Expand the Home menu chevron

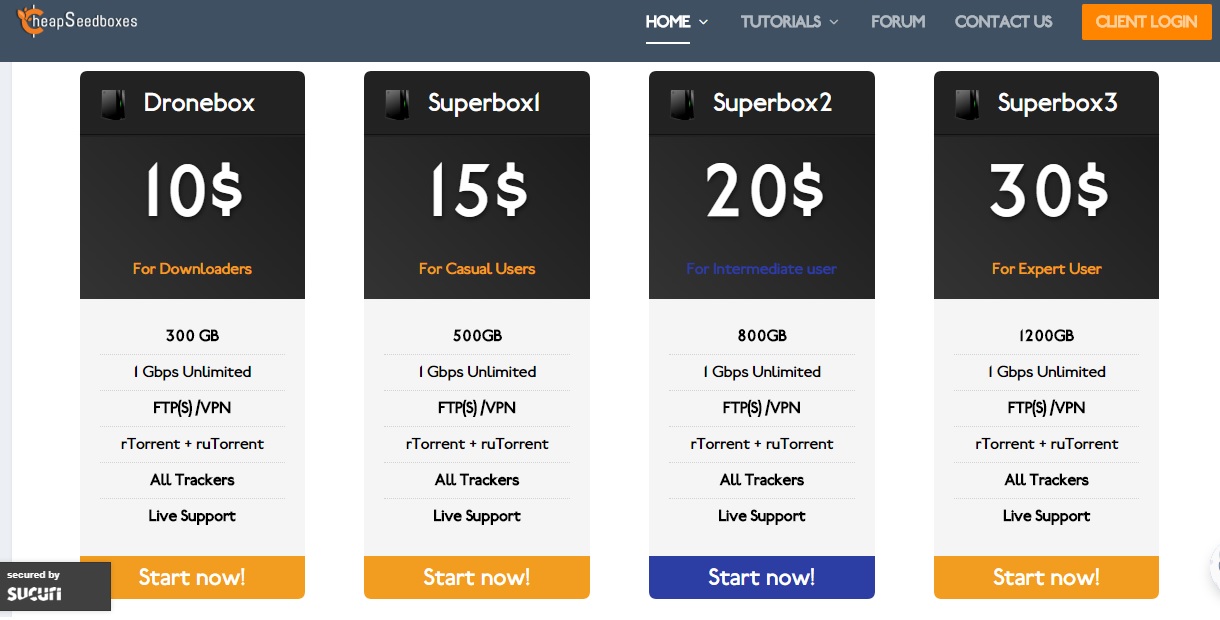click(x=704, y=22)
